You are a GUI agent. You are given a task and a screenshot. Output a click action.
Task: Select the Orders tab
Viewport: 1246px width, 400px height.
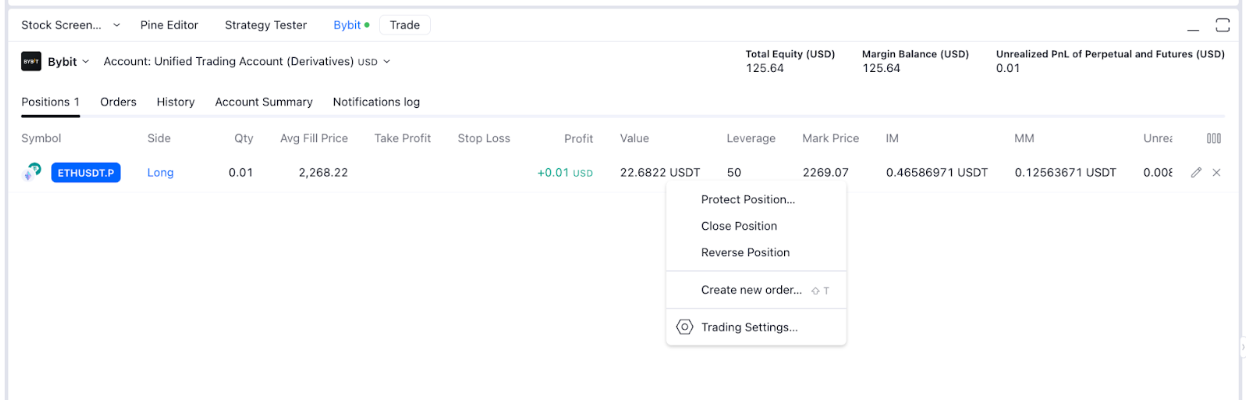point(118,102)
